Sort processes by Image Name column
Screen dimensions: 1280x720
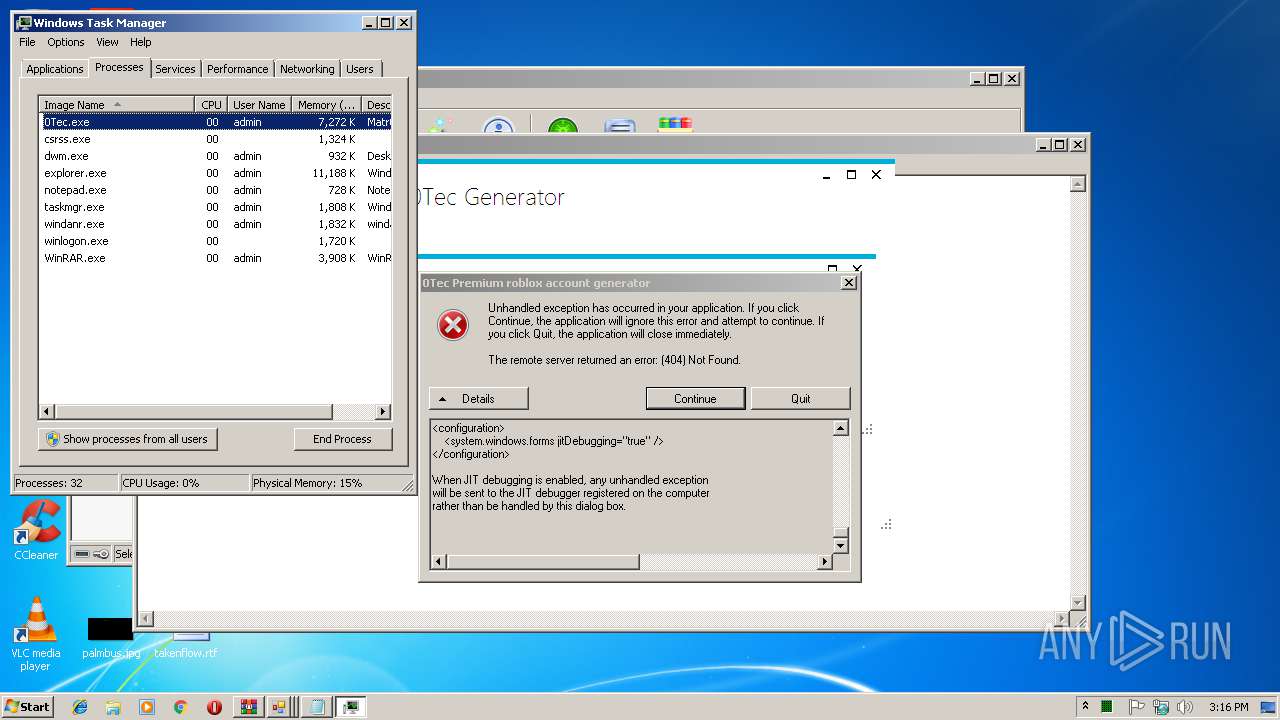tap(116, 104)
